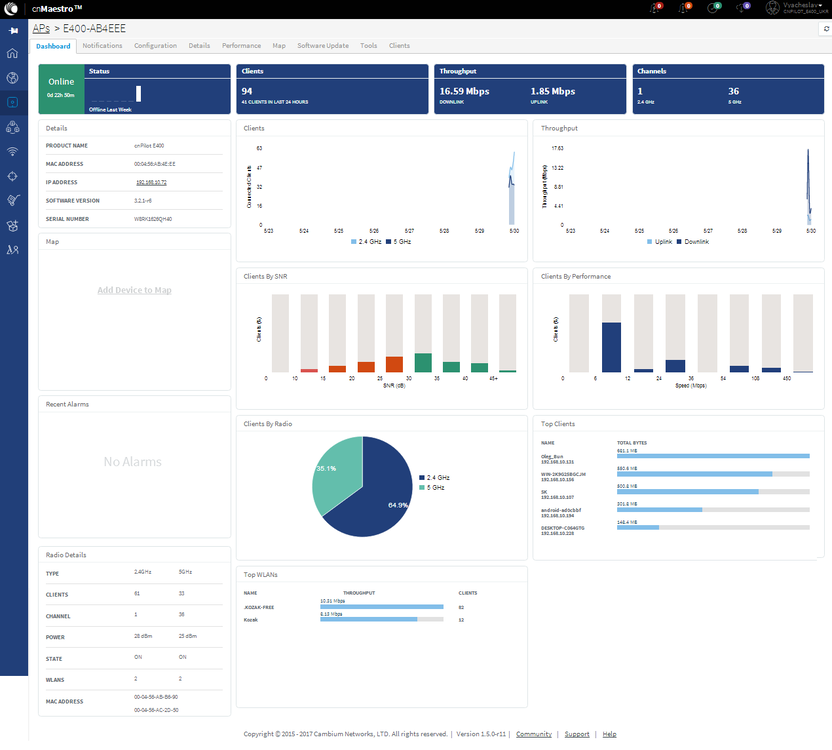The width and height of the screenshot is (832, 750).
Task: Click the orange-badged alarm bell icon
Action: pyautogui.click(x=685, y=8)
